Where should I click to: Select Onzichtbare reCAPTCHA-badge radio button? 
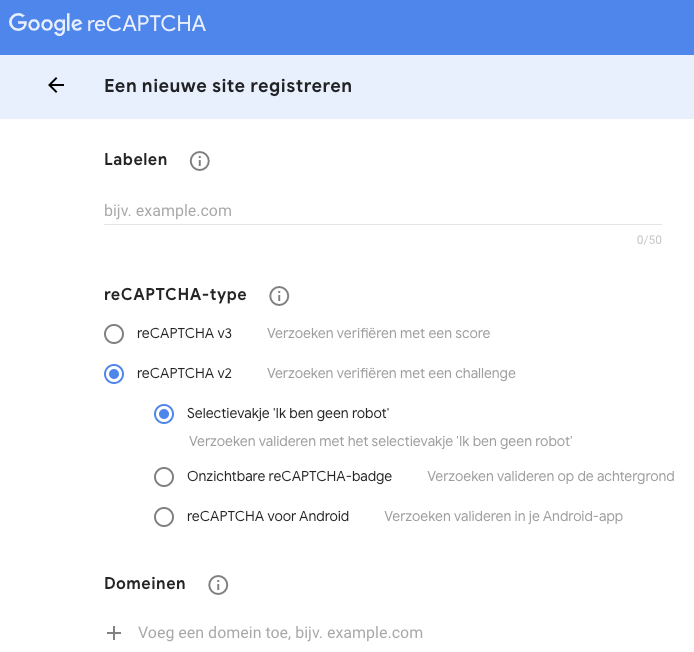coord(164,477)
